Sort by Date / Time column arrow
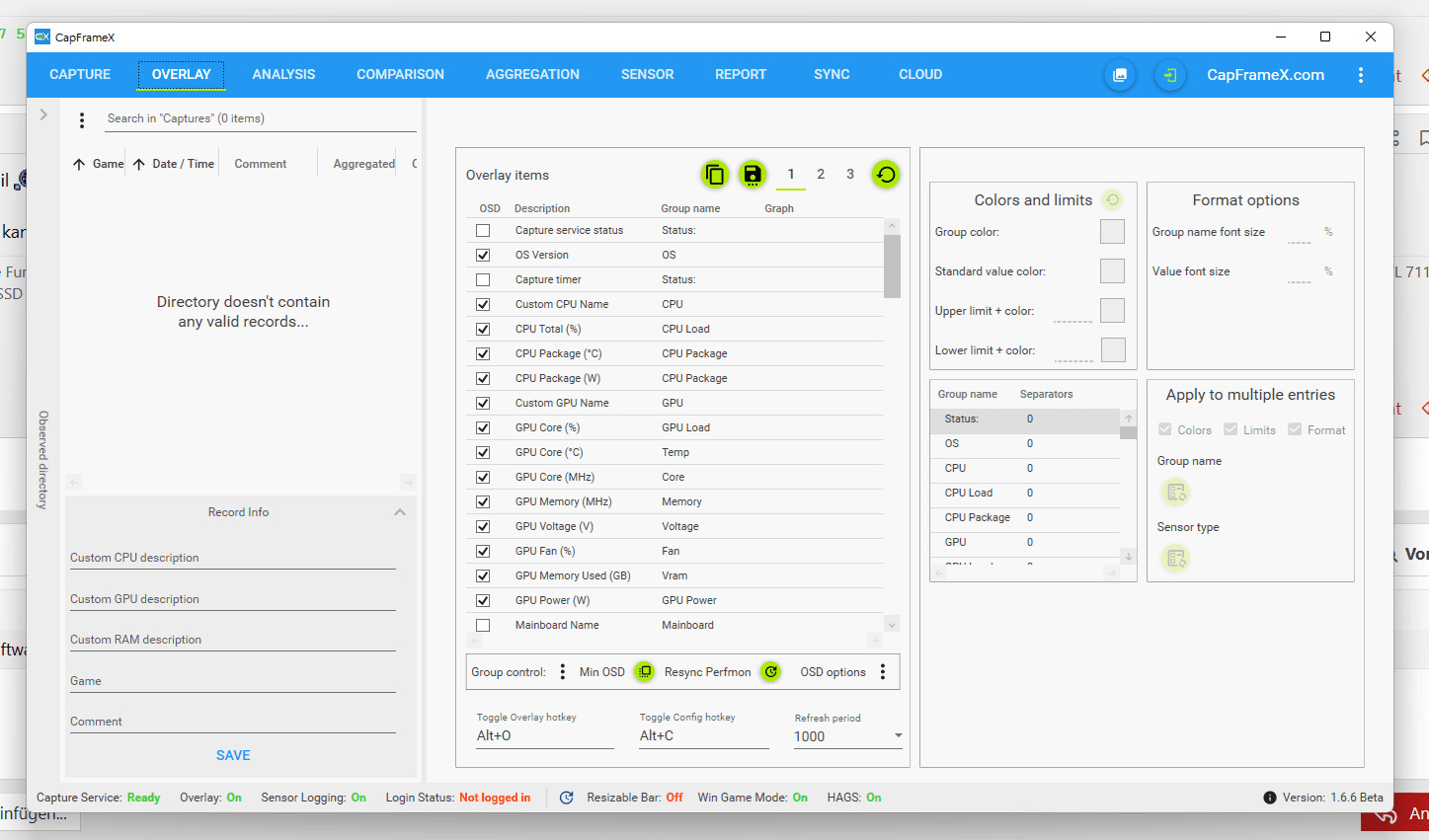Viewport: 1429px width, 840px height. [x=139, y=165]
